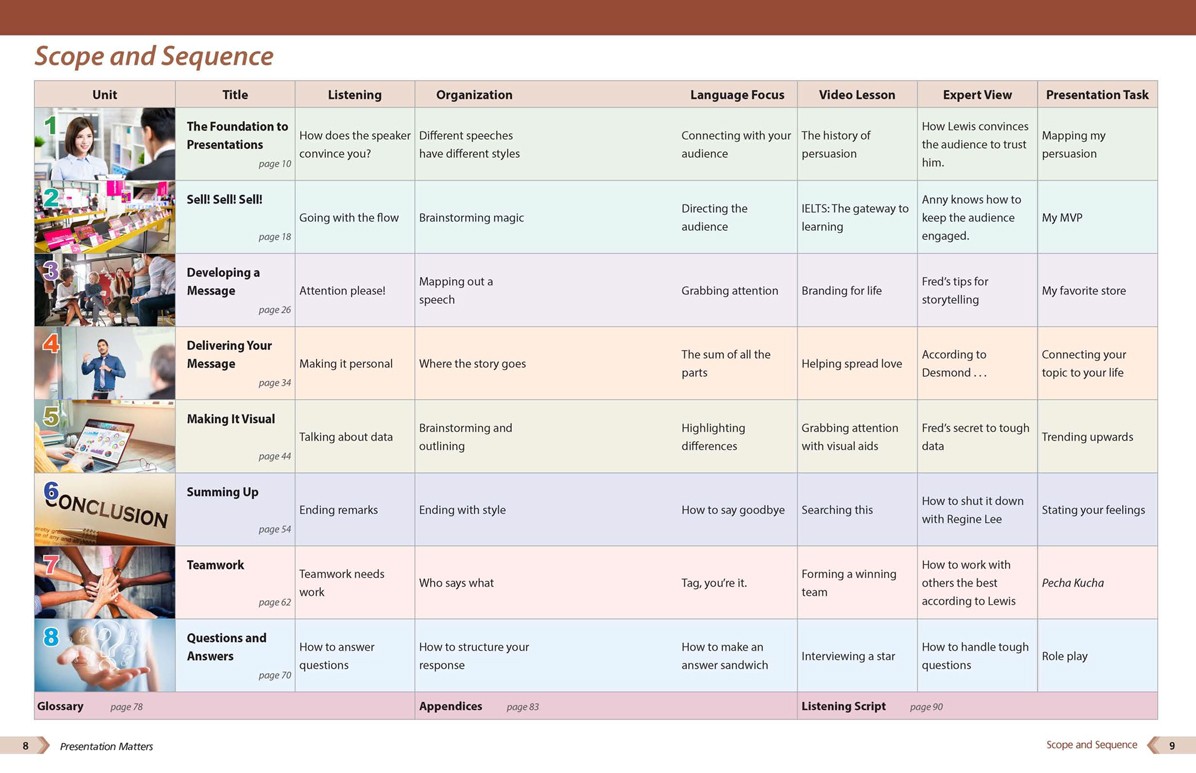This screenshot has height=773, width=1196.
Task: Open the Glossary page 78 entry
Action: (90, 706)
